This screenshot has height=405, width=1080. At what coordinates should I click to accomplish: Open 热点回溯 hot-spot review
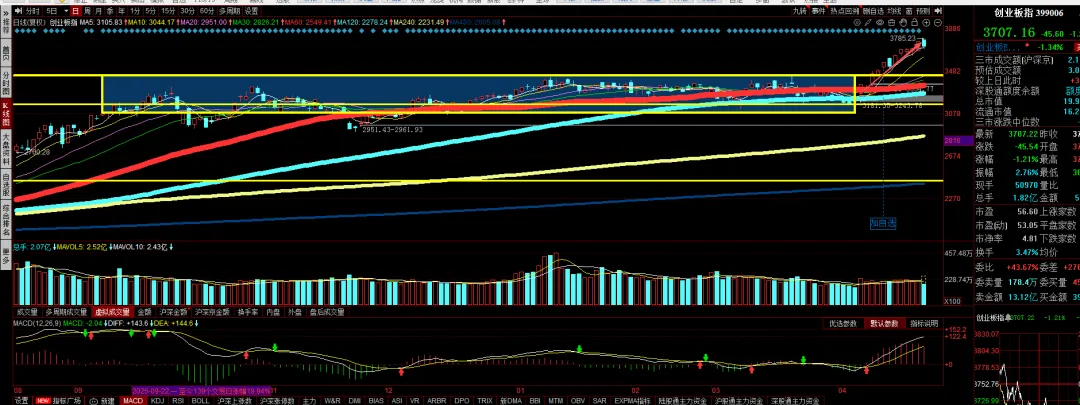pyautogui.click(x=844, y=11)
